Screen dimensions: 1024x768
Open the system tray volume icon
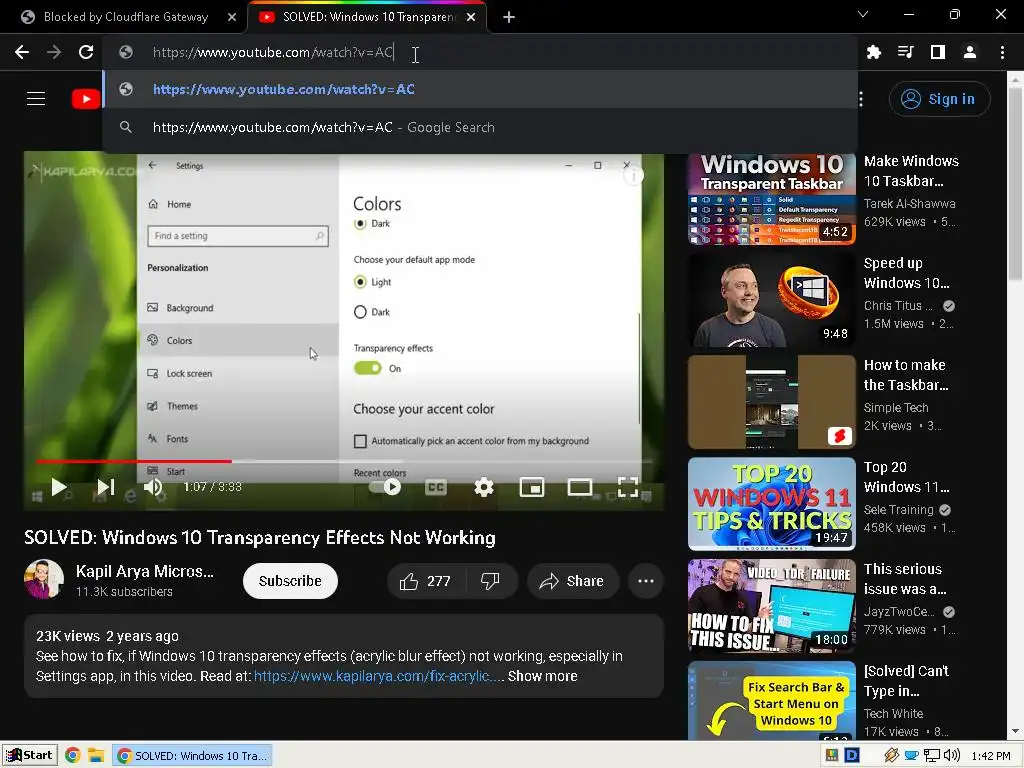pyautogui.click(x=952, y=756)
